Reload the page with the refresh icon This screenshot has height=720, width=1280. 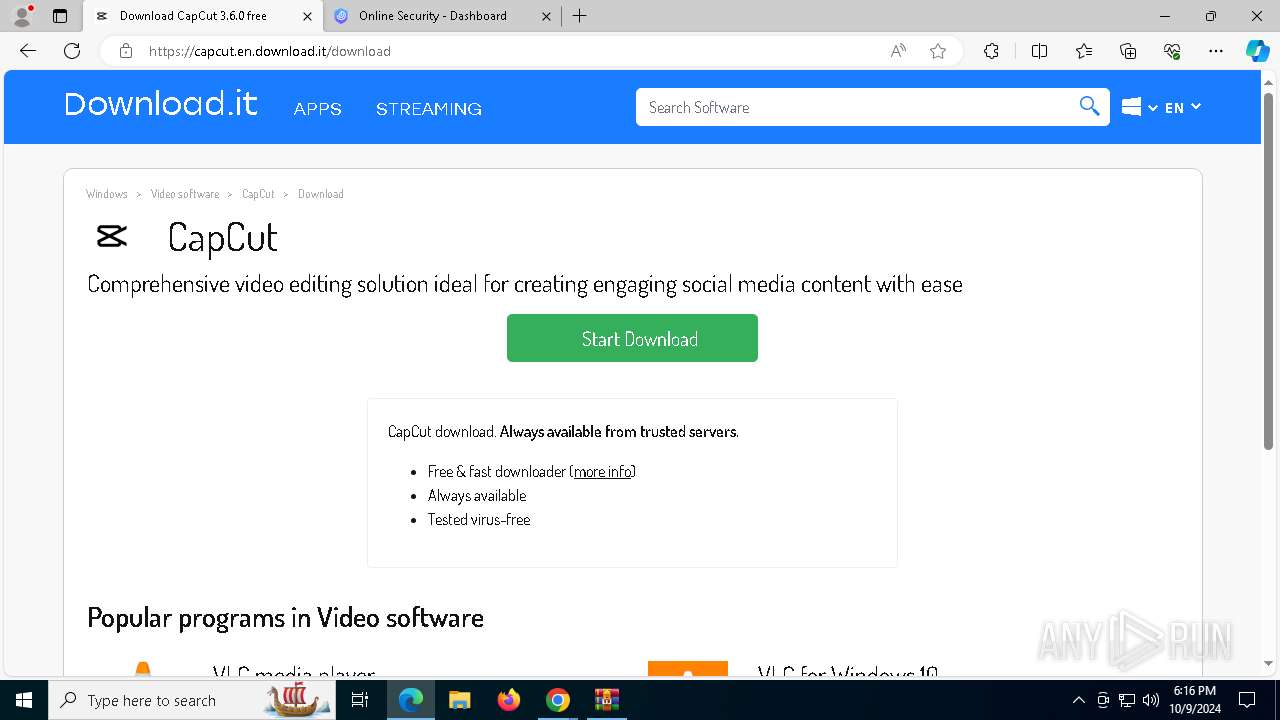tap(72, 51)
